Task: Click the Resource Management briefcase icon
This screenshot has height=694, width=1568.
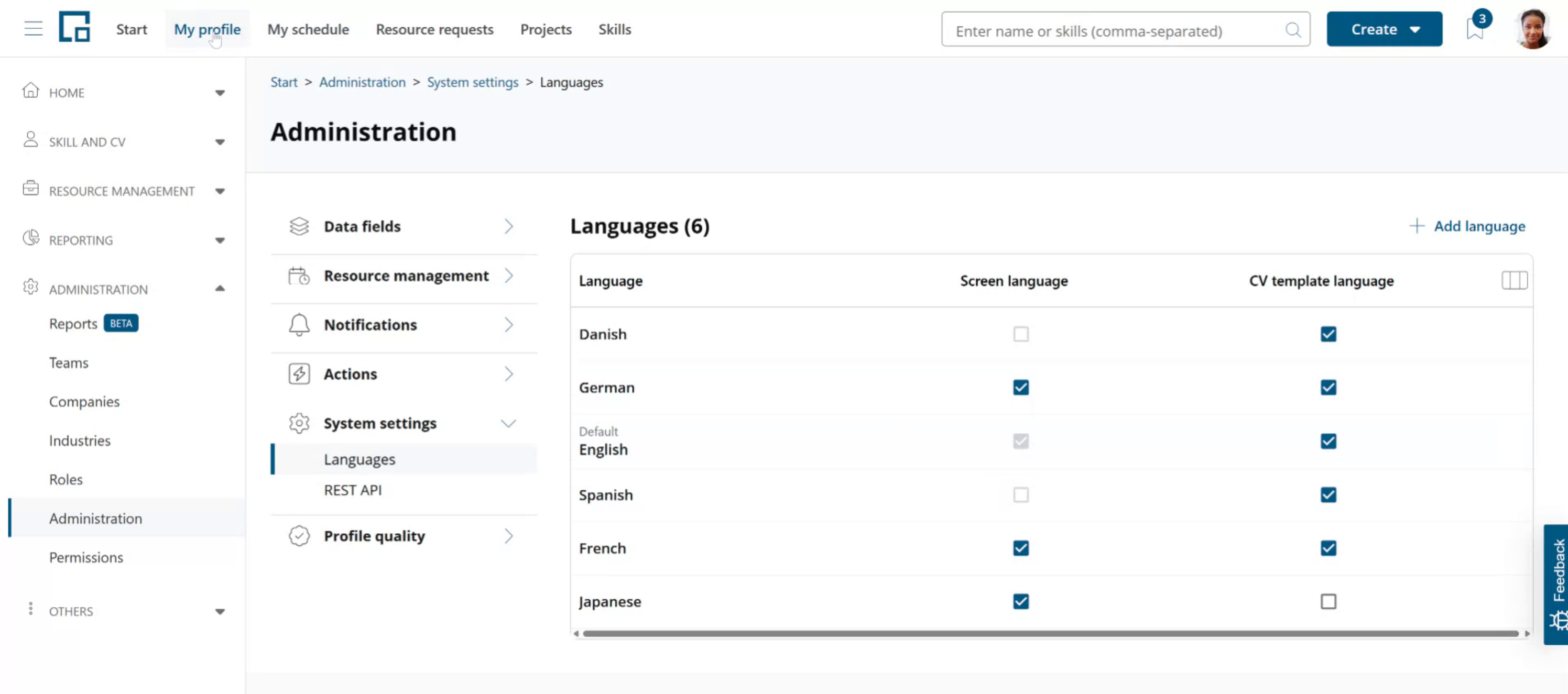Action: point(30,189)
